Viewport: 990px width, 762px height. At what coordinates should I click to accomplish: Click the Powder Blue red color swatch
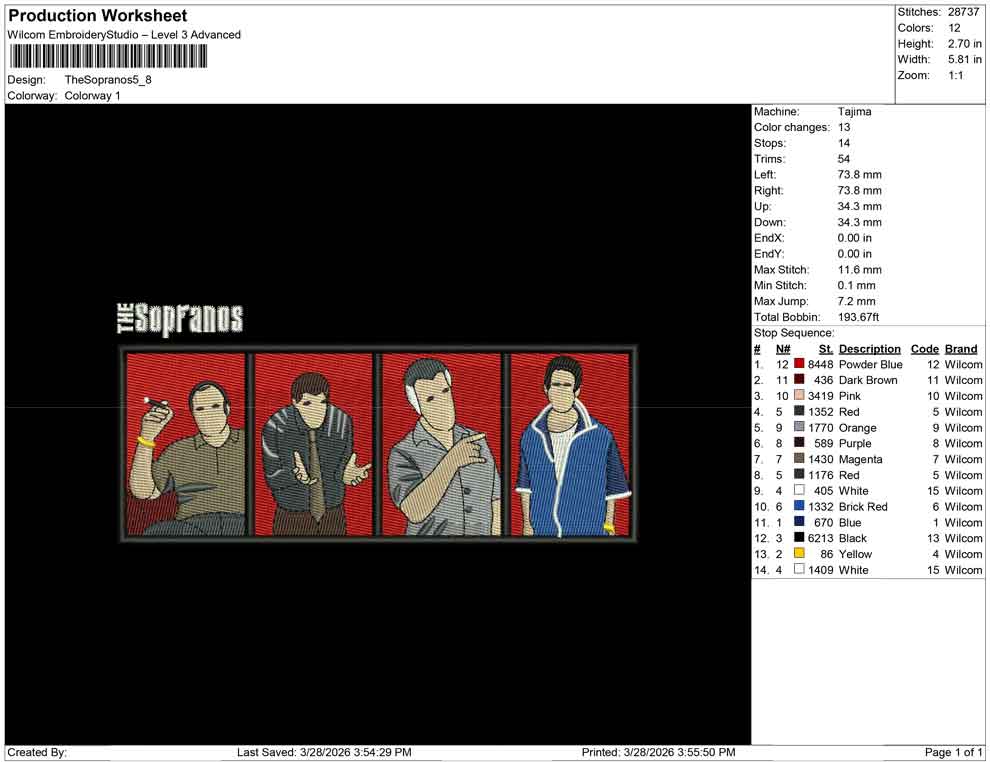coord(799,364)
